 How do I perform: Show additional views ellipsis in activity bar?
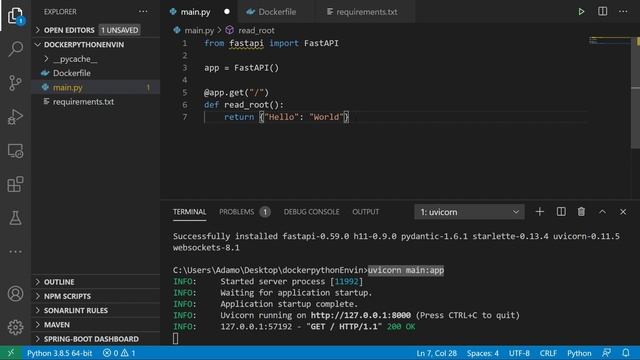pos(16,251)
